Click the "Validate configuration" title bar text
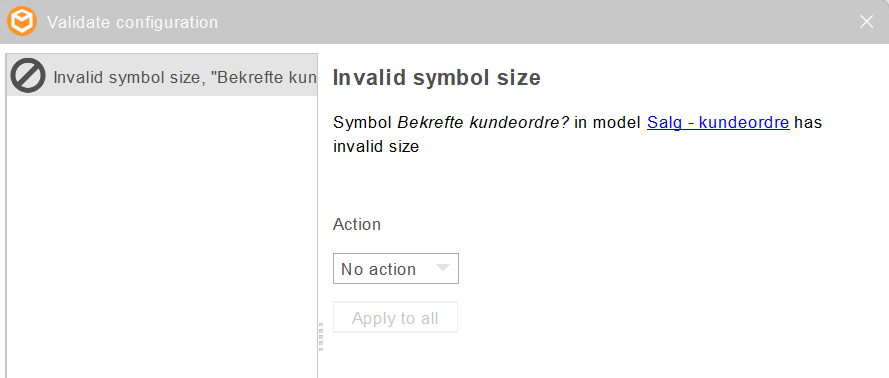Viewport: 889px width, 378px height. (x=133, y=22)
